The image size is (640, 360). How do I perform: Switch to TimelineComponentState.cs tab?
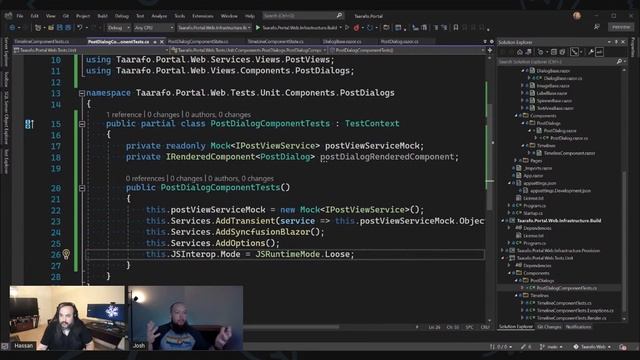[x=276, y=42]
